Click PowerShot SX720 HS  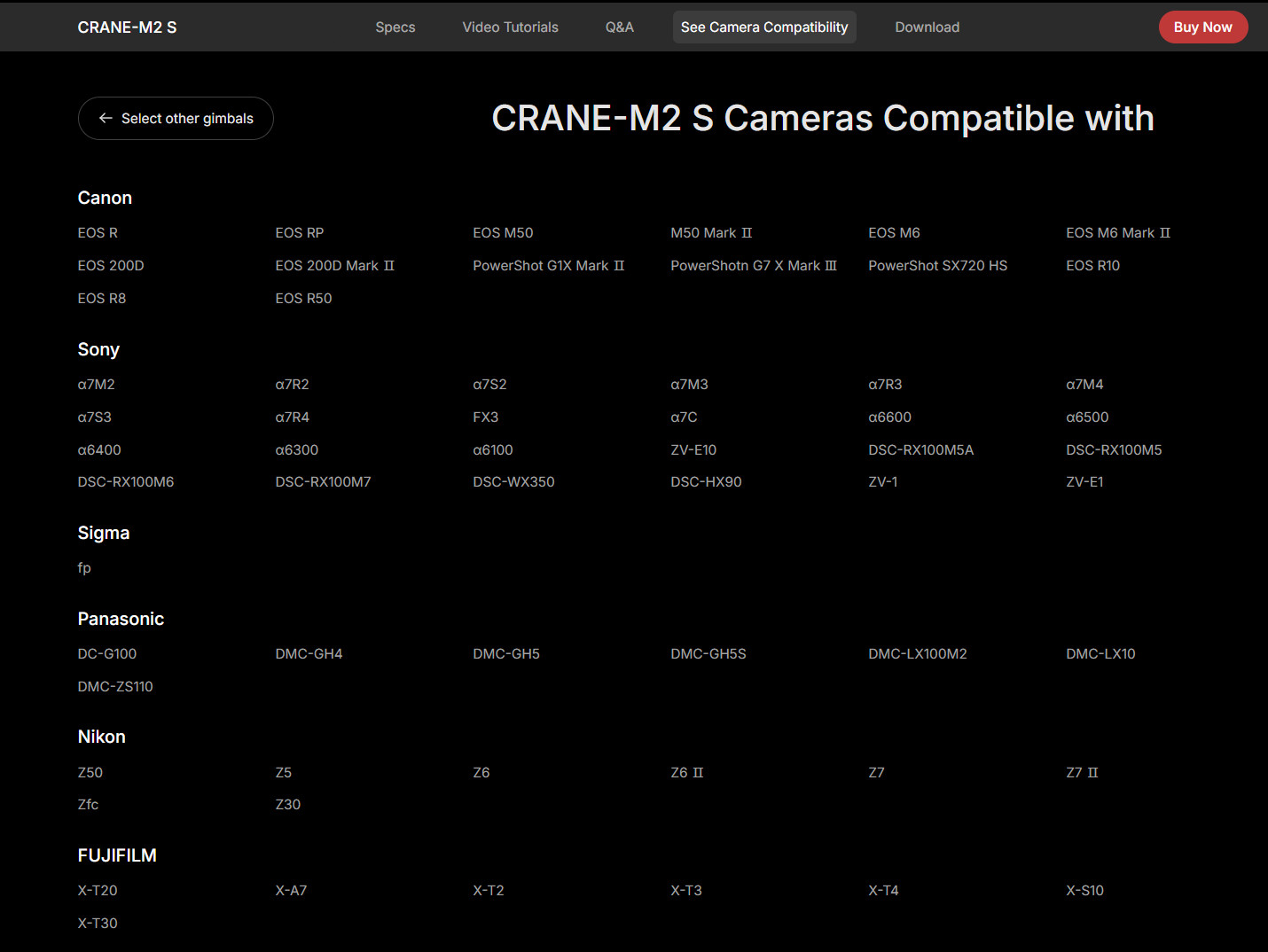click(938, 266)
